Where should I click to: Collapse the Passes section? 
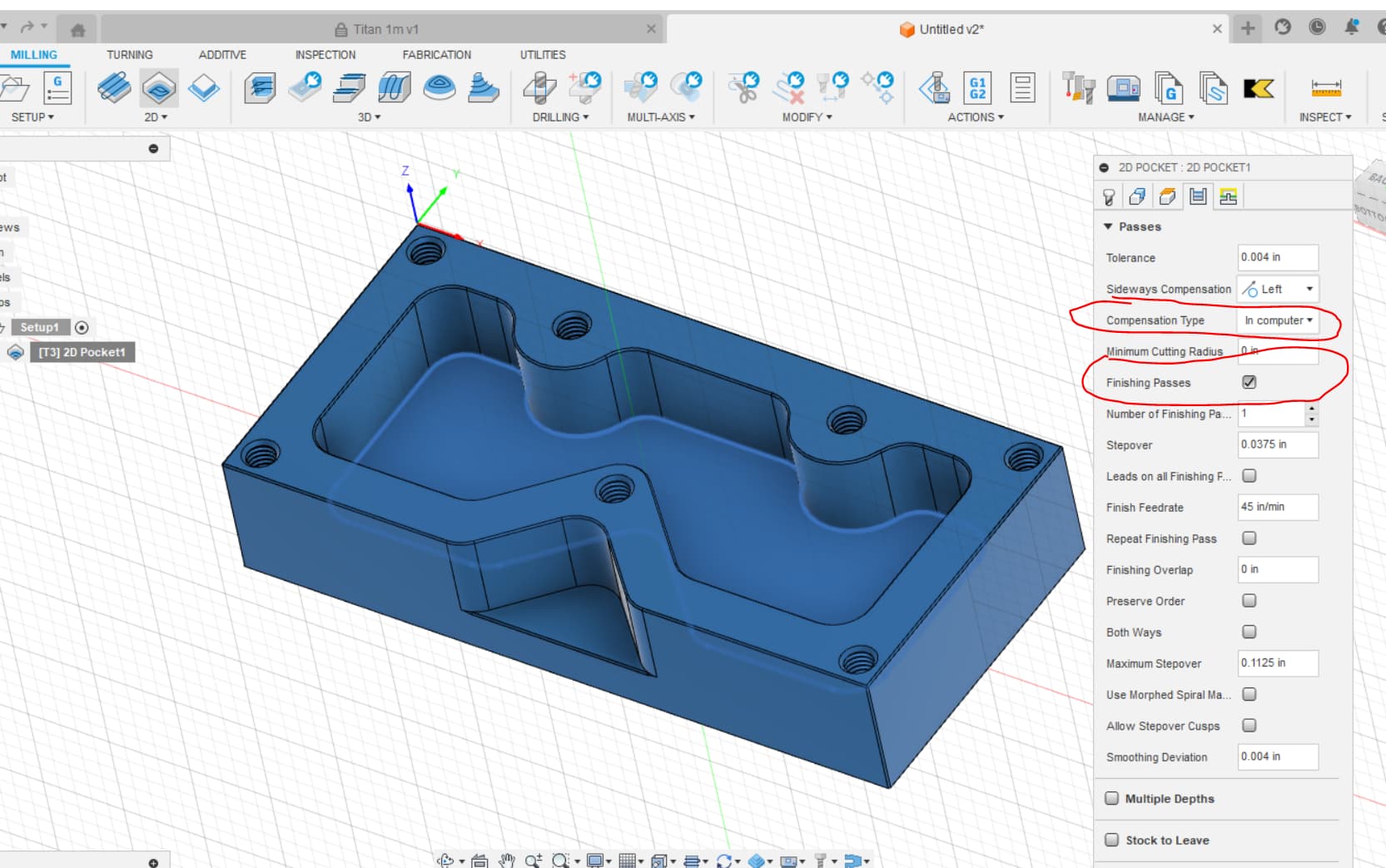pyautogui.click(x=1108, y=226)
